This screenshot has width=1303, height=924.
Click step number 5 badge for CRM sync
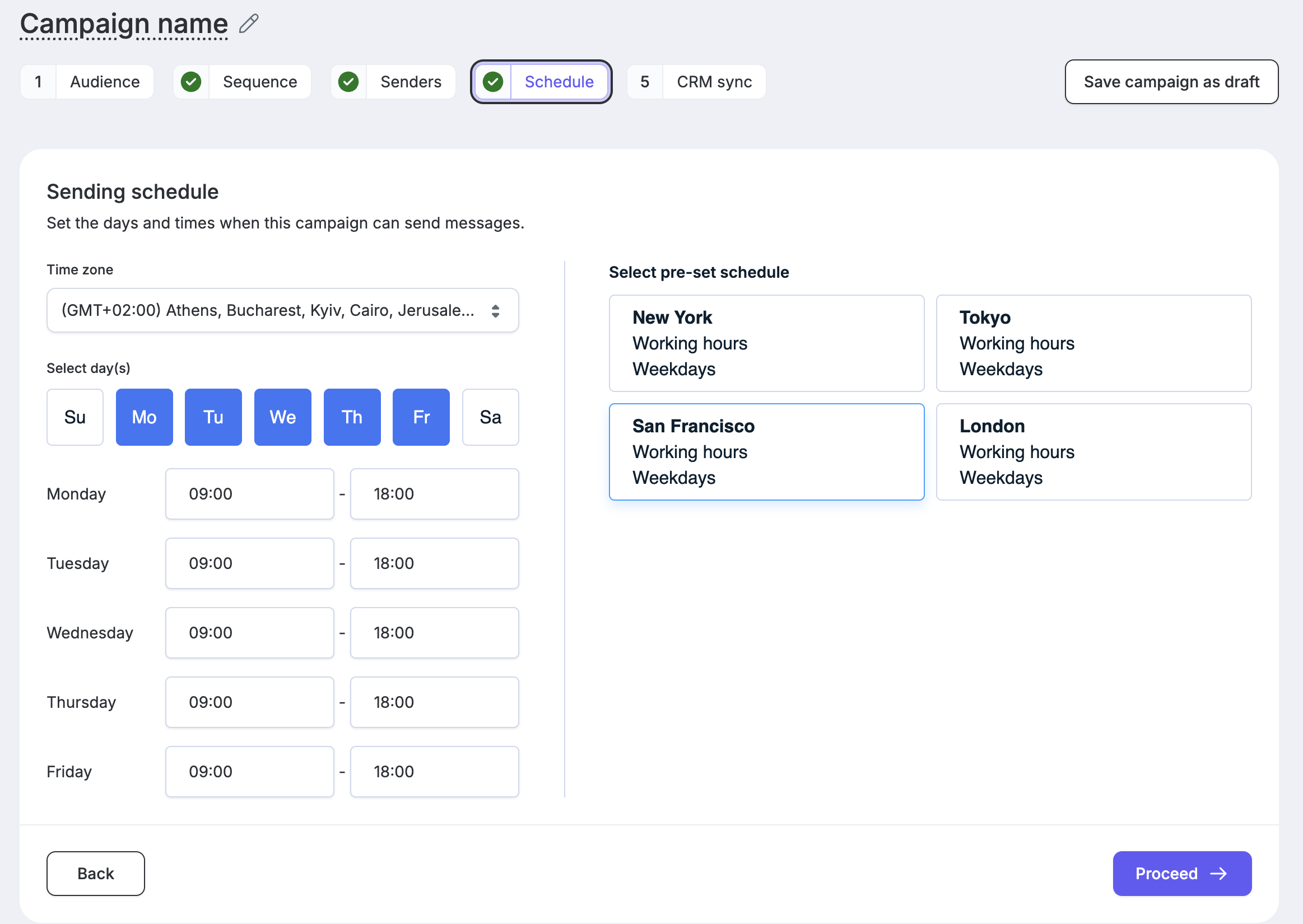(x=645, y=82)
